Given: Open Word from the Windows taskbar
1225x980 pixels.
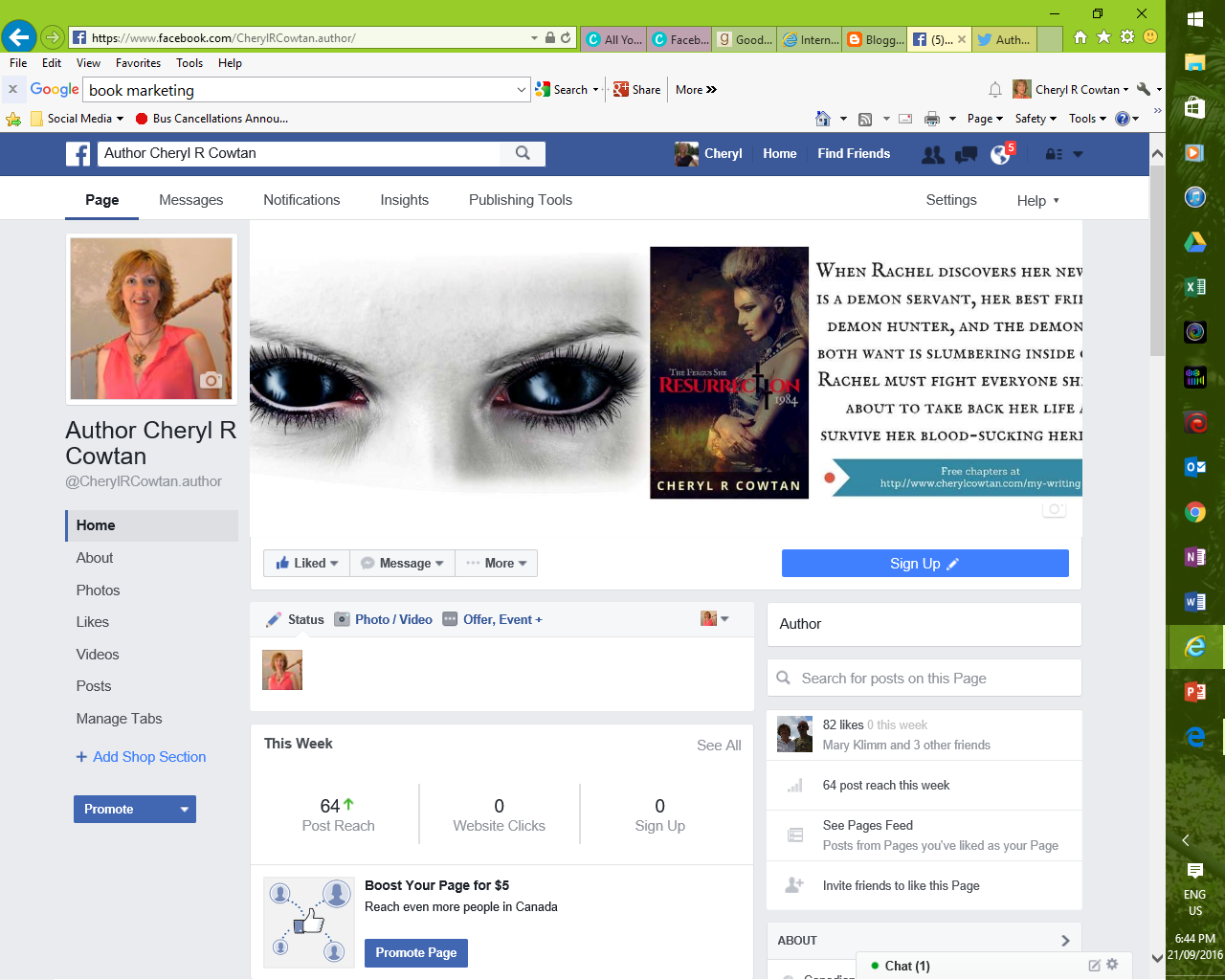Looking at the screenshot, I should [x=1194, y=602].
